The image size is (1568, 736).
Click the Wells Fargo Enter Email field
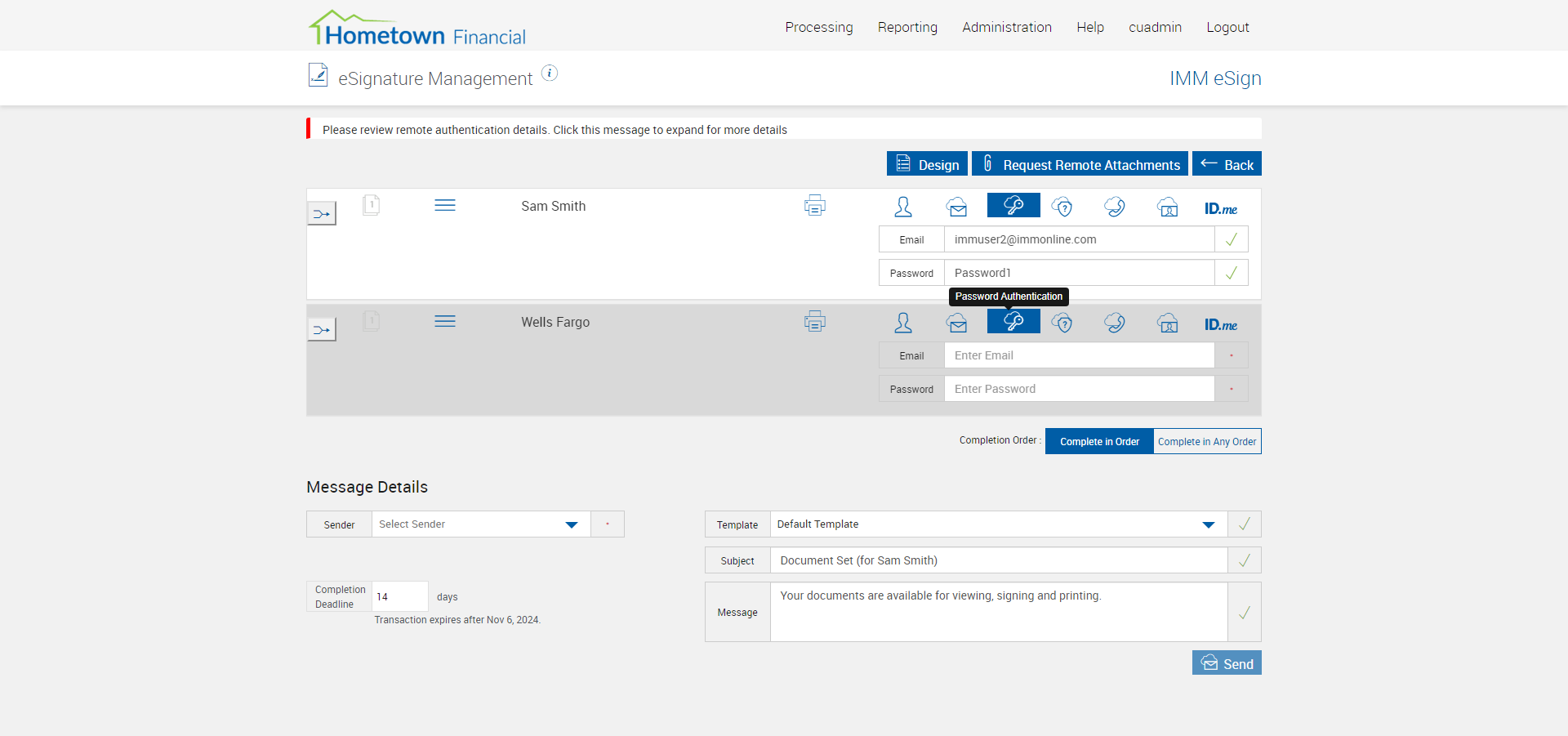(1079, 355)
